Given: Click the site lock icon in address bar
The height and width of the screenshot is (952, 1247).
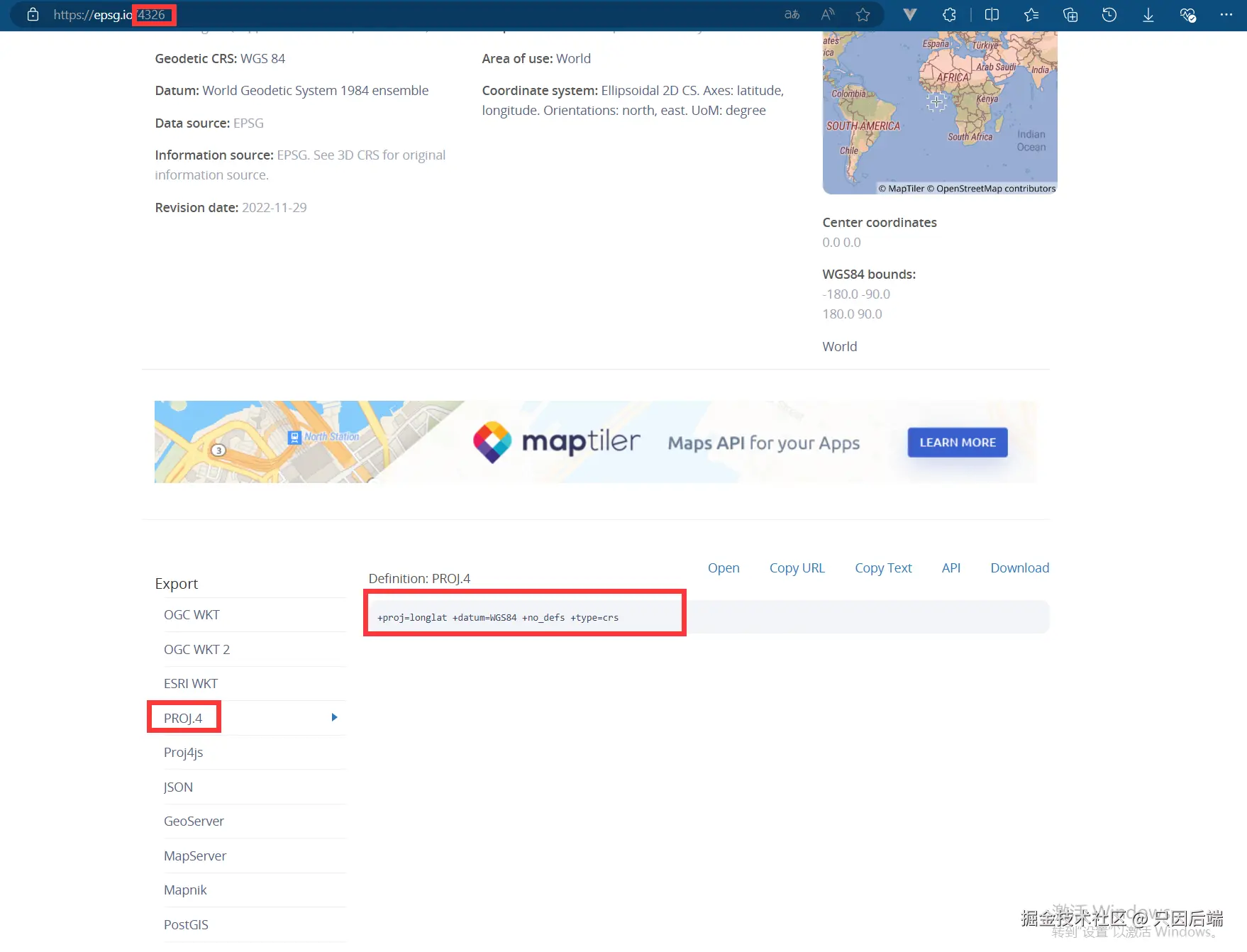Looking at the screenshot, I should click(33, 15).
